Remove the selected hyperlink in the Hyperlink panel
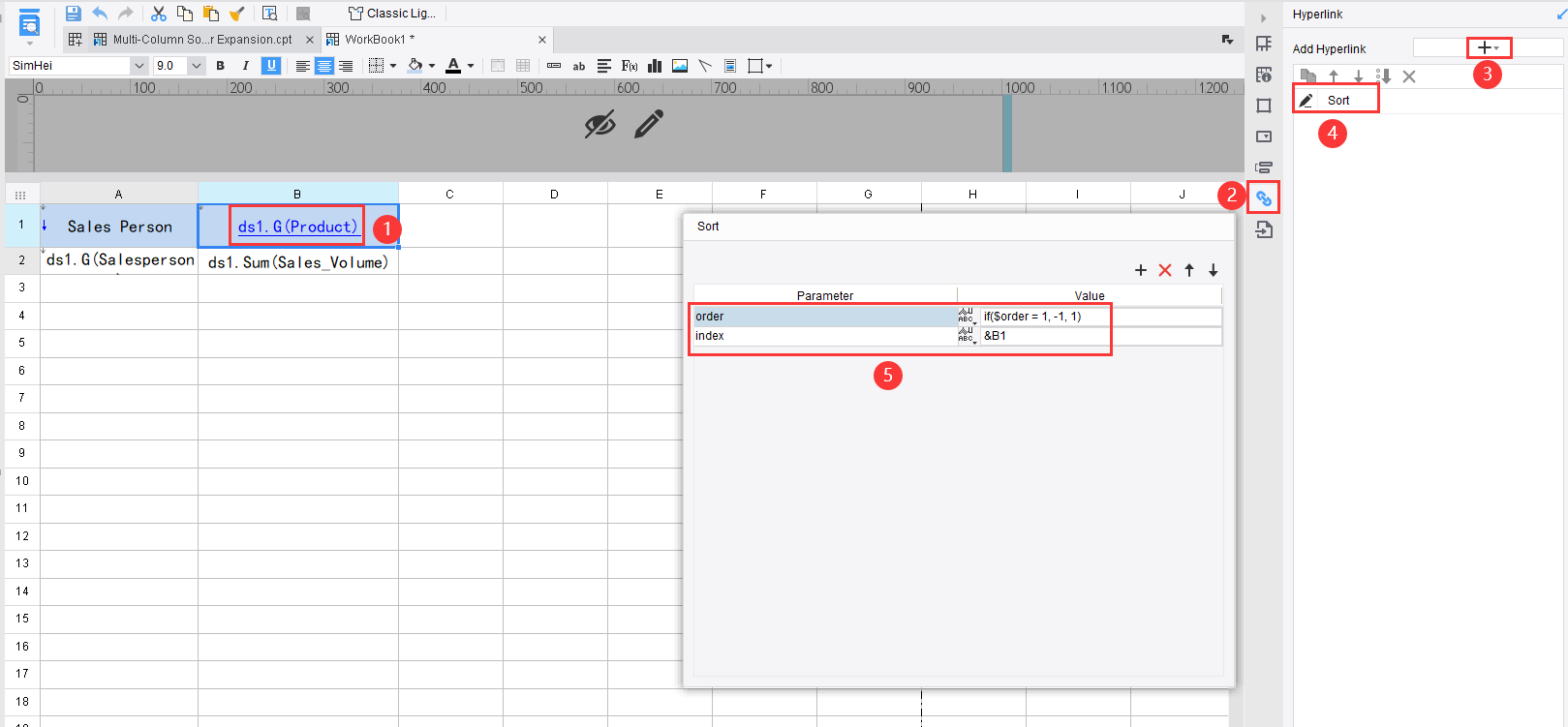The width and height of the screenshot is (1568, 727). (x=1409, y=76)
